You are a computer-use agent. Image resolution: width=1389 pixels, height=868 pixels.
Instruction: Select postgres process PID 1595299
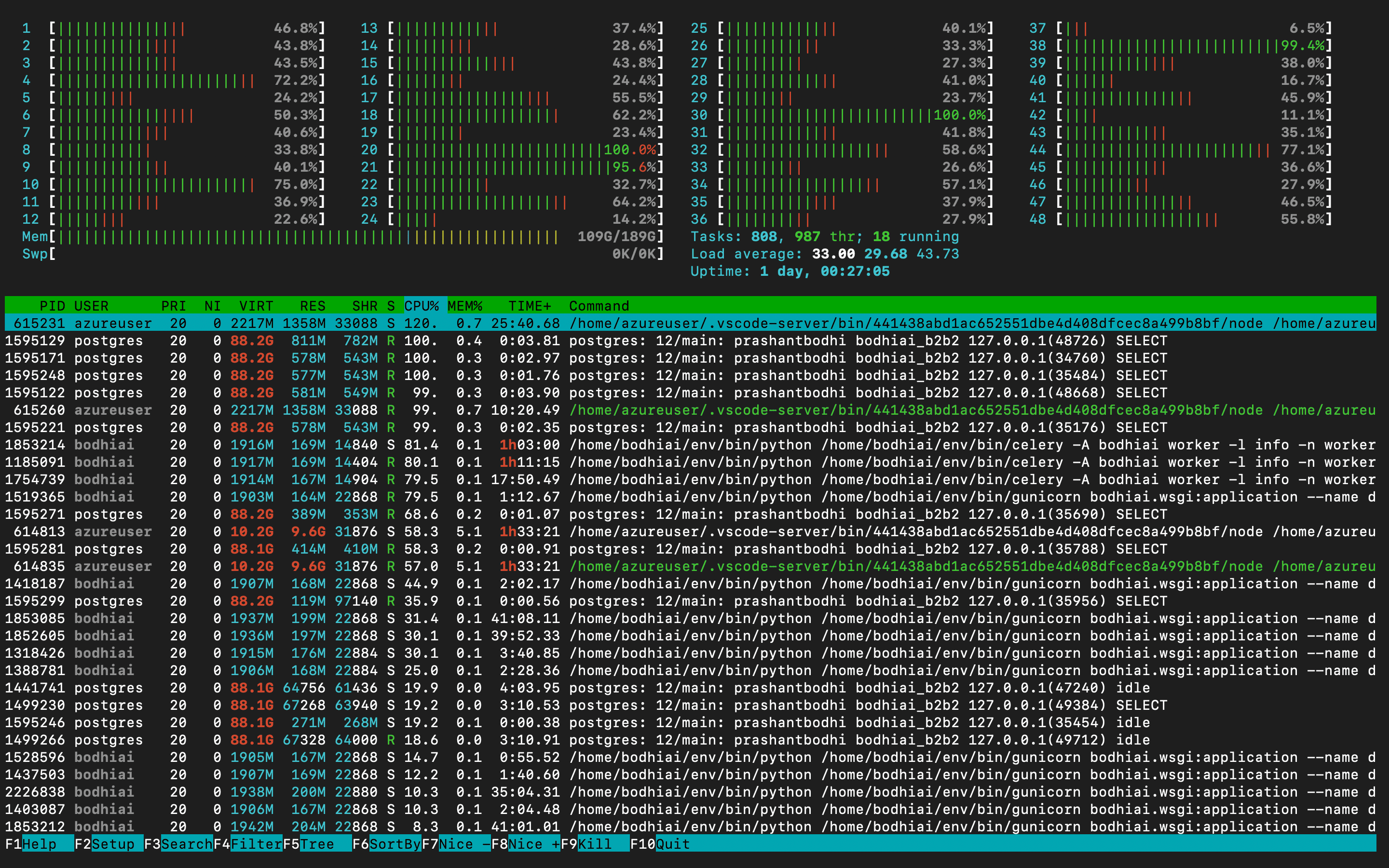pos(691,601)
